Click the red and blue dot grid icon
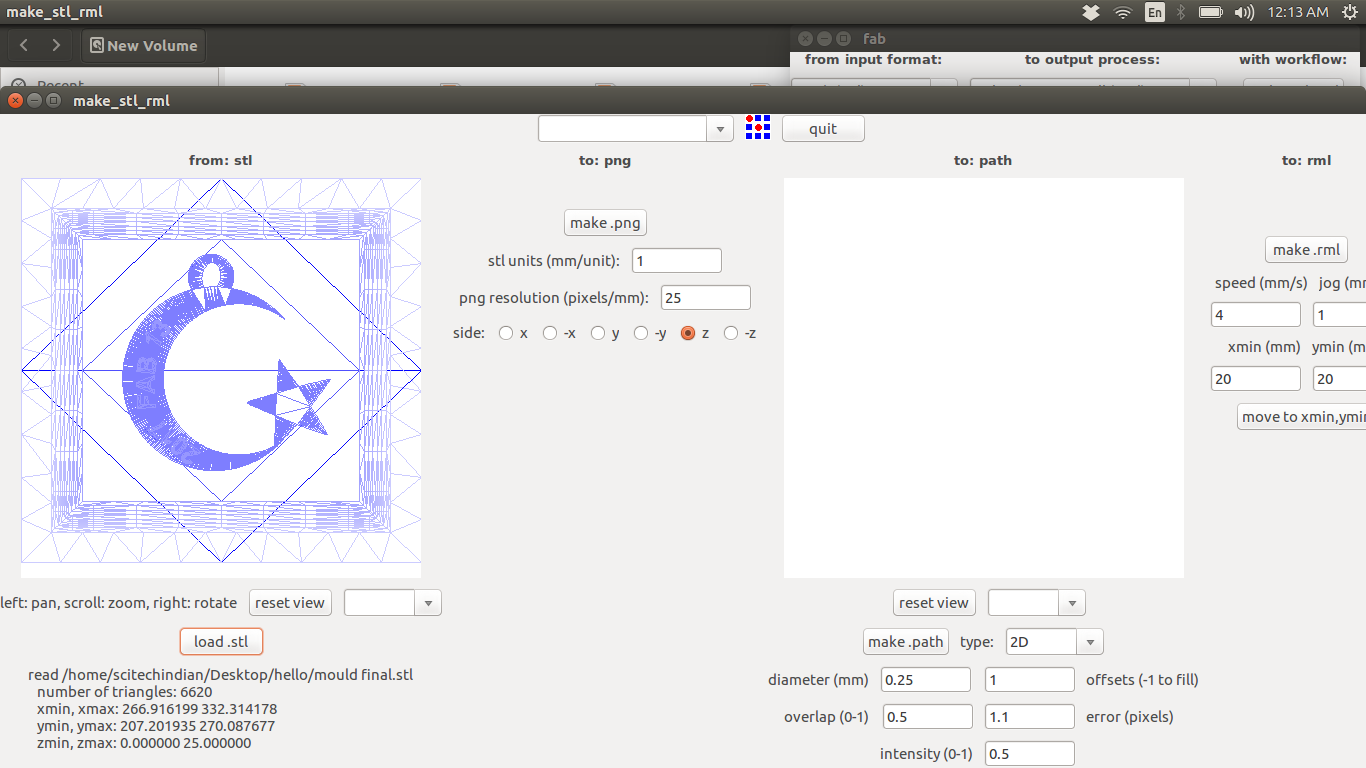Viewport: 1366px width, 768px height. pyautogui.click(x=758, y=128)
